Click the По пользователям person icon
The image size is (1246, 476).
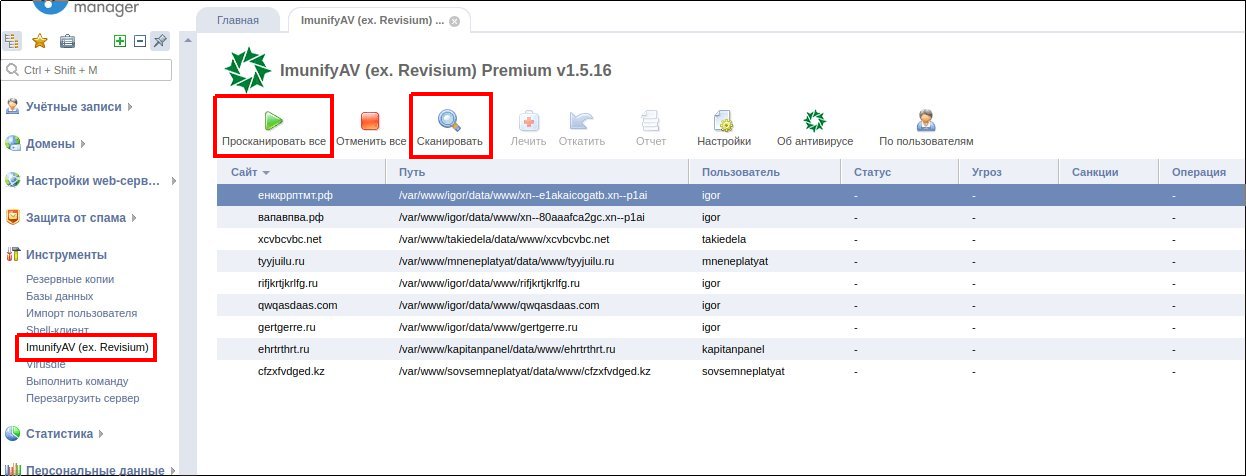(x=926, y=121)
